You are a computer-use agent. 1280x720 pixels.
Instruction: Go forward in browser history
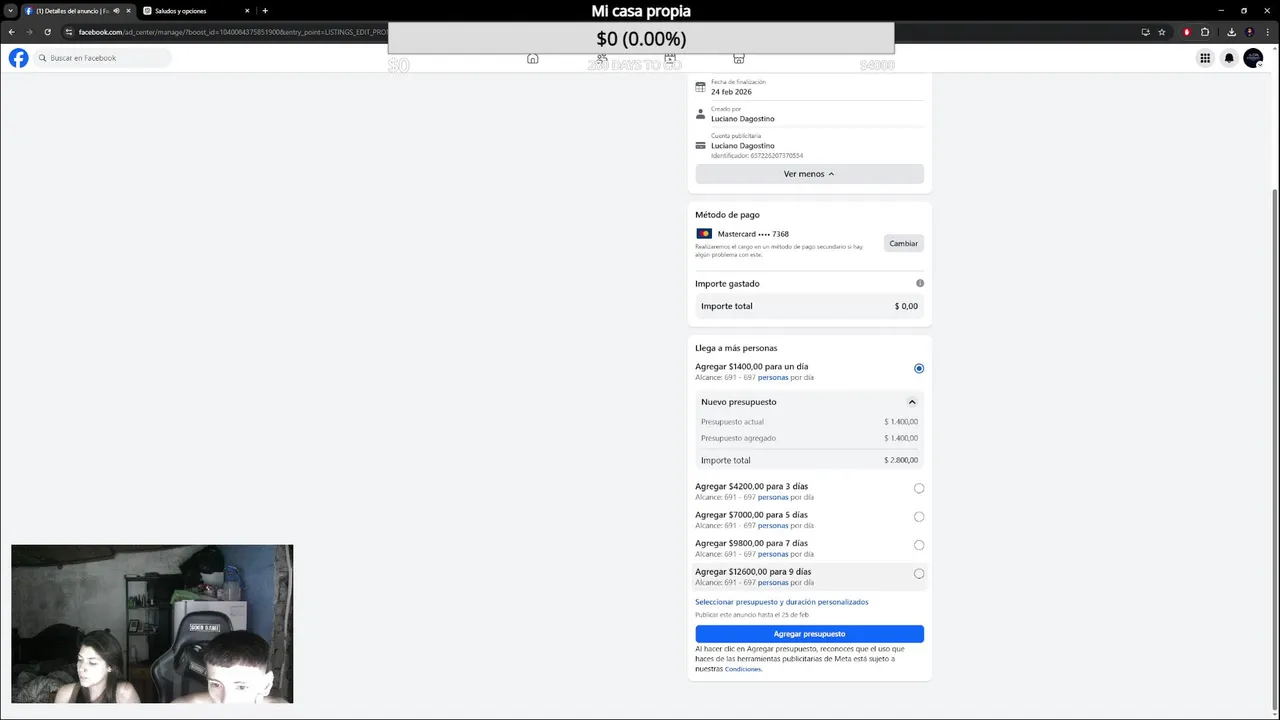pos(29,32)
